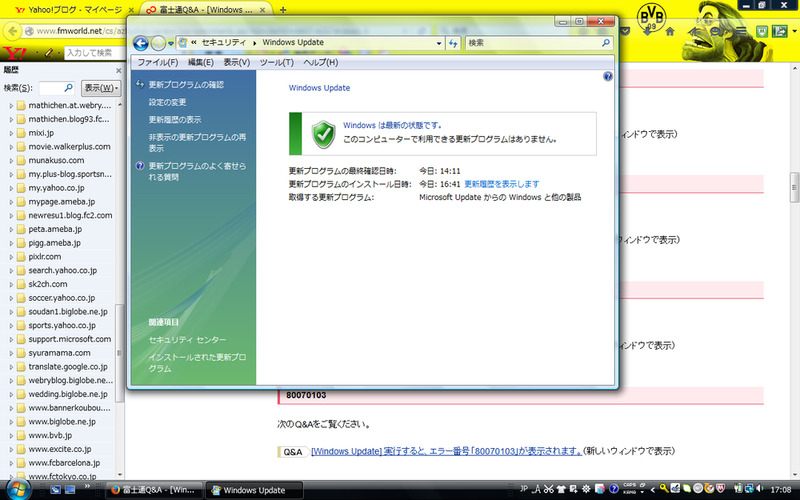Select www.fcbarcelona.jp history entry
This screenshot has width=800, height=500.
point(64,463)
